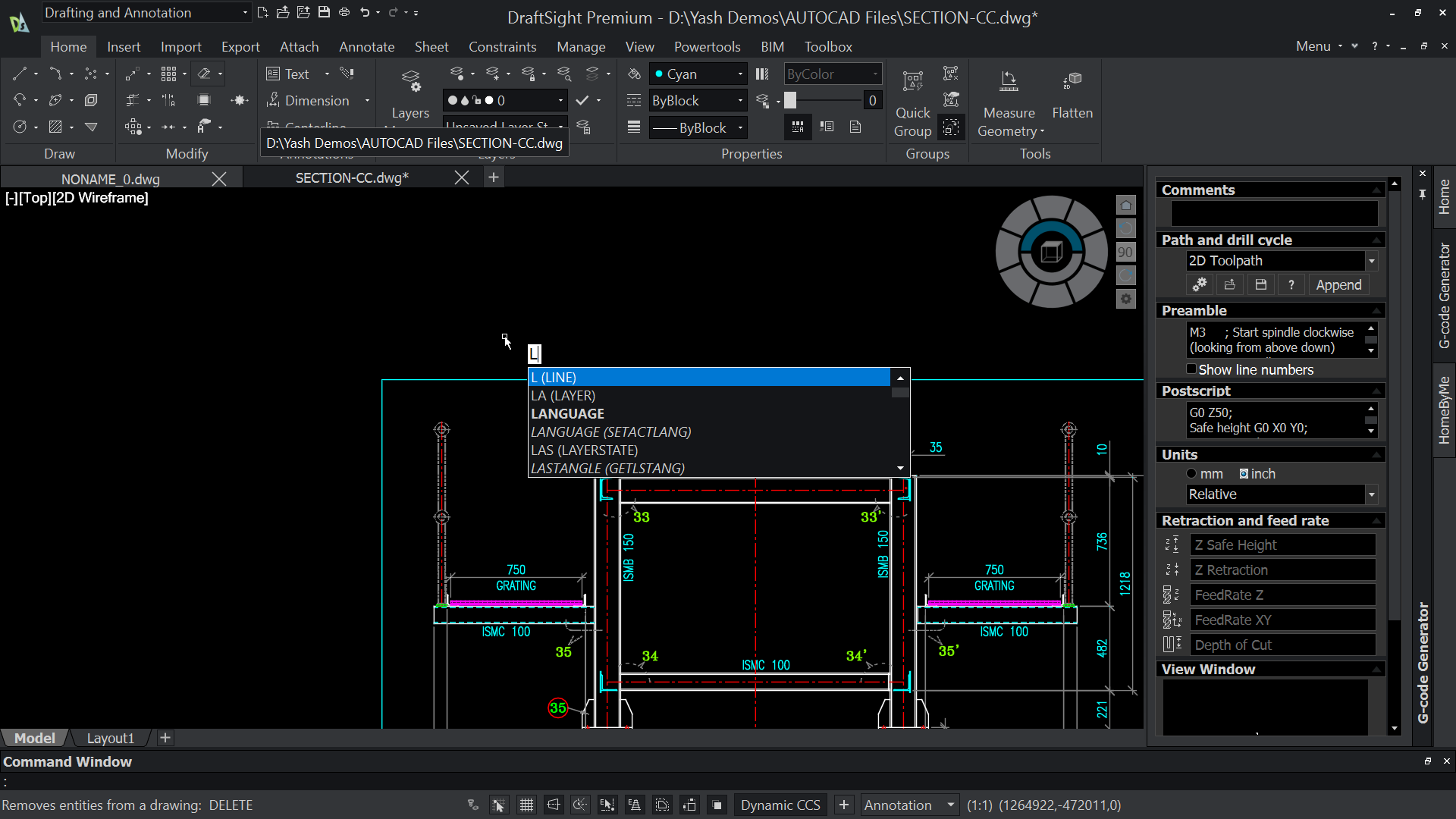Select the inch units radio button

(1244, 473)
